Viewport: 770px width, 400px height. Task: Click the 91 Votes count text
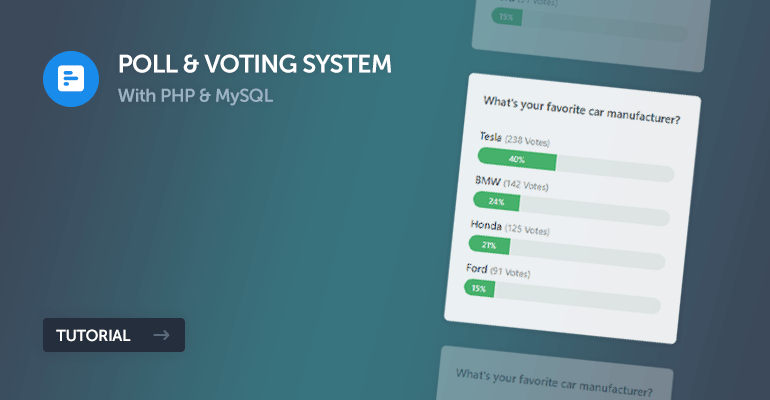(x=510, y=272)
